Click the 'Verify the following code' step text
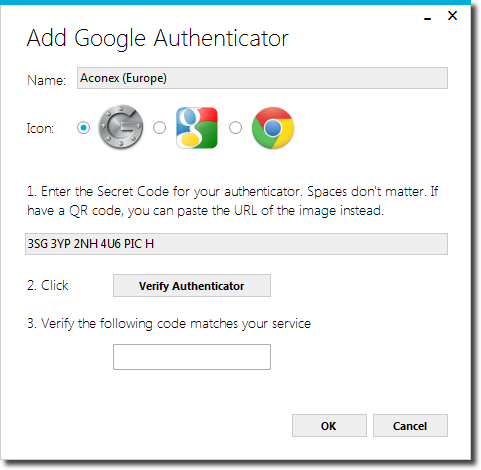Image resolution: width=481 pixels, height=470 pixels. point(169,324)
